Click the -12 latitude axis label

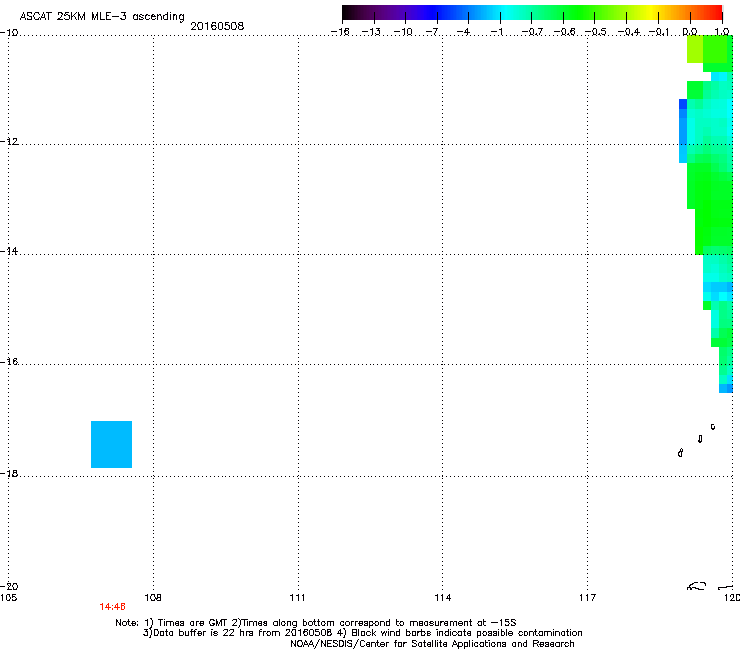(9, 142)
